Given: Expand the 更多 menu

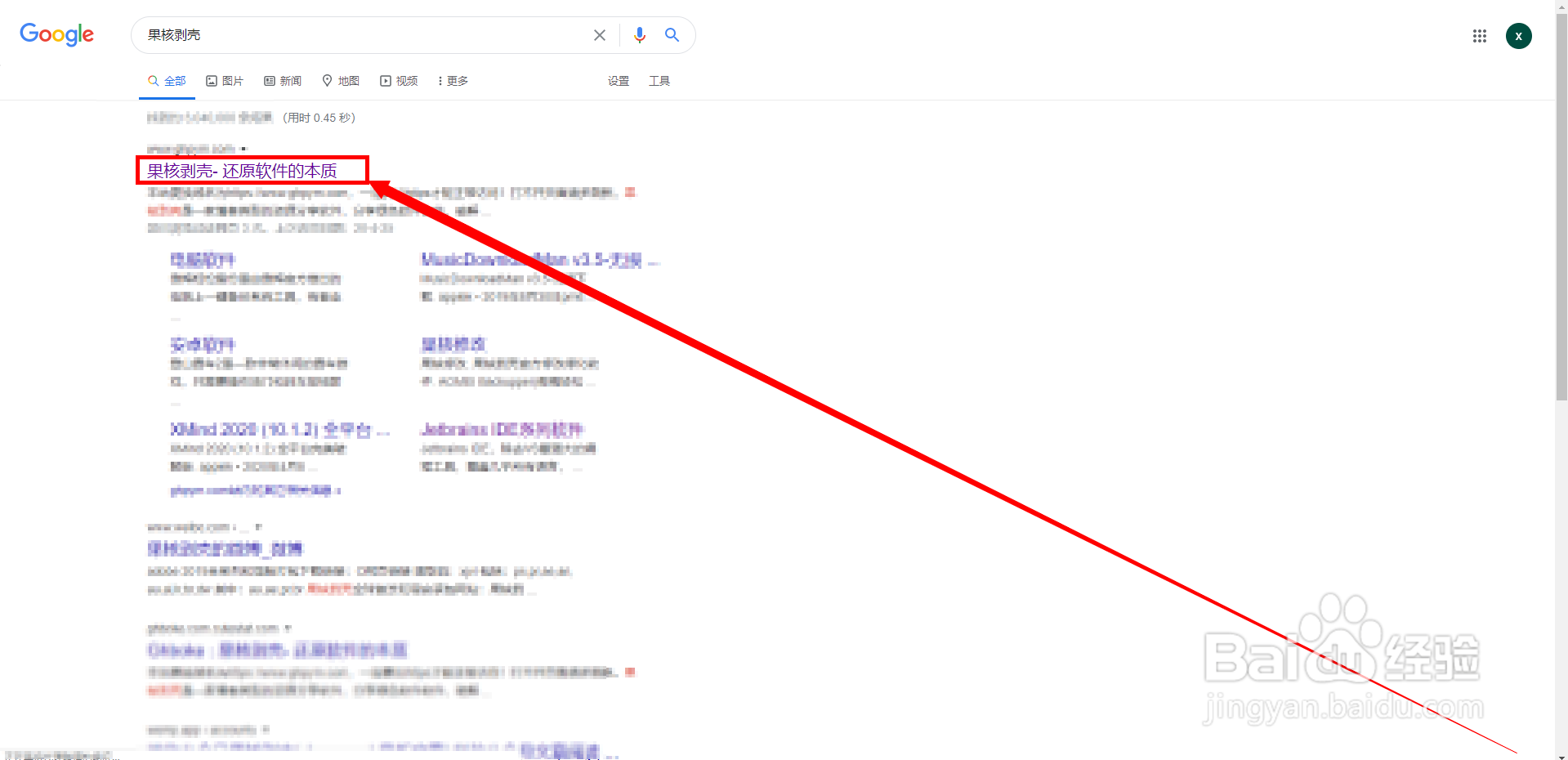Looking at the screenshot, I should tap(453, 81).
